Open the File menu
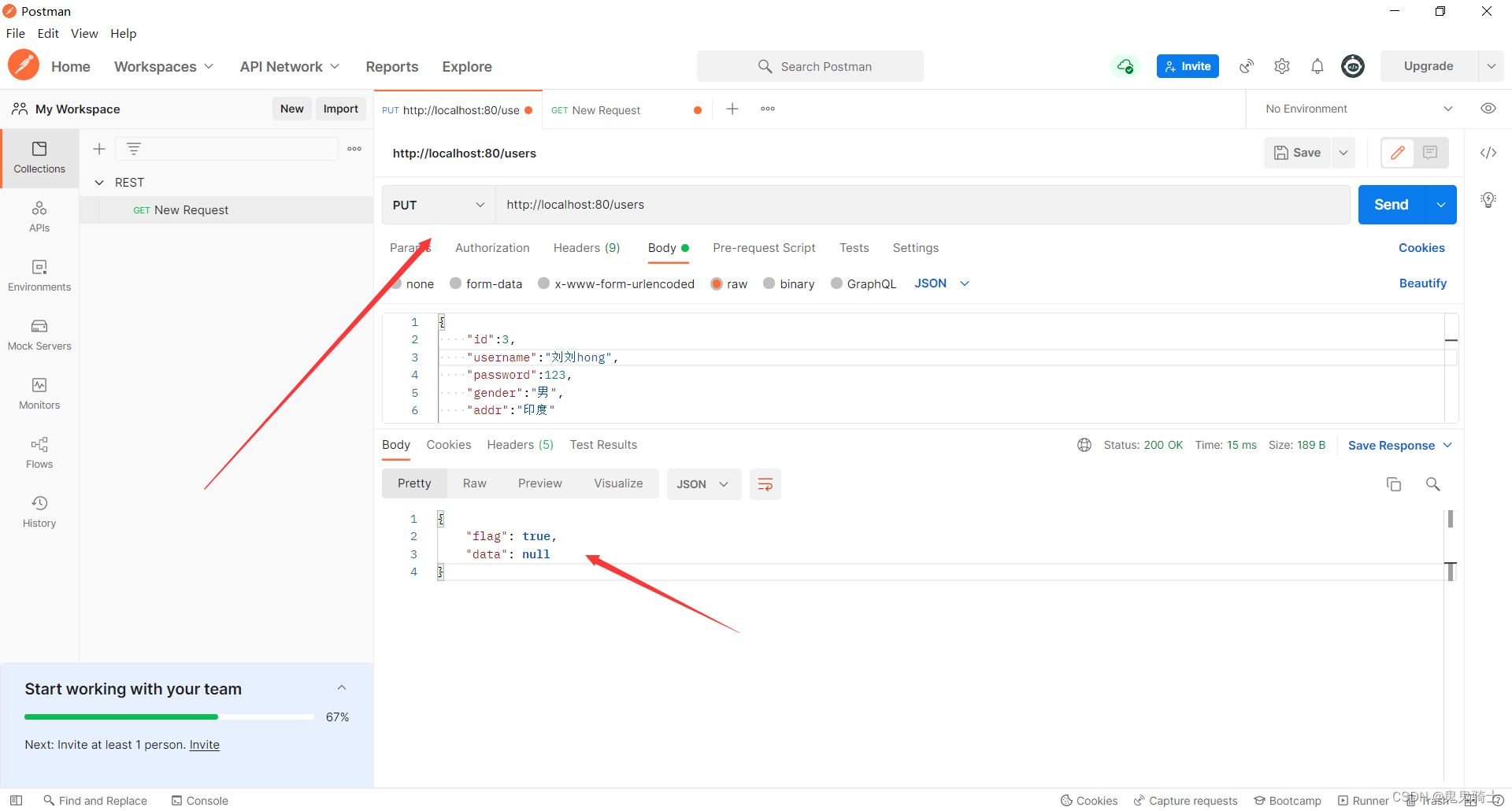 16,33
